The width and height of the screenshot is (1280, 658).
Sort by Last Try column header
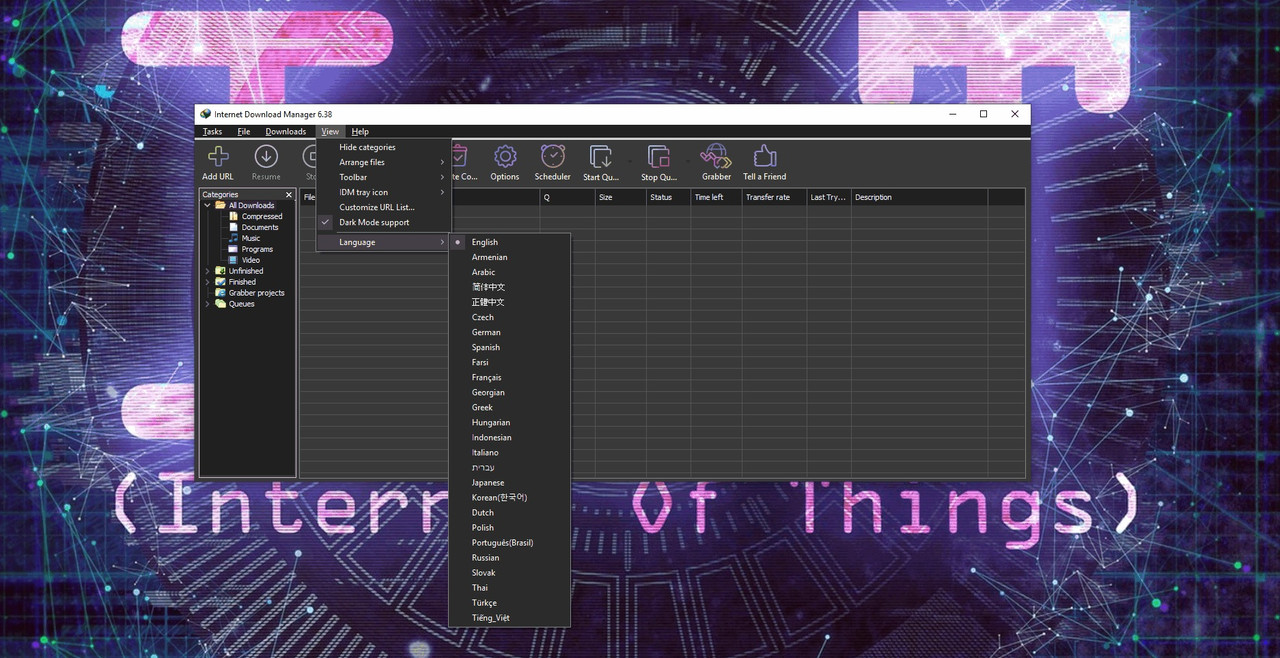coord(828,197)
